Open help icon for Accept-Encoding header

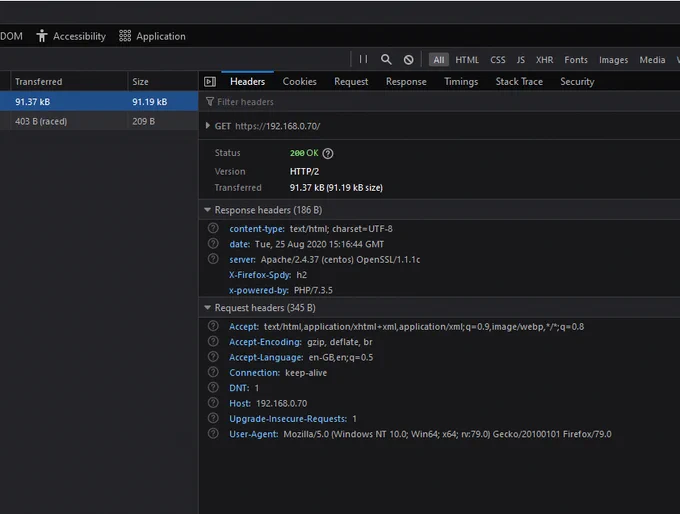tap(213, 341)
